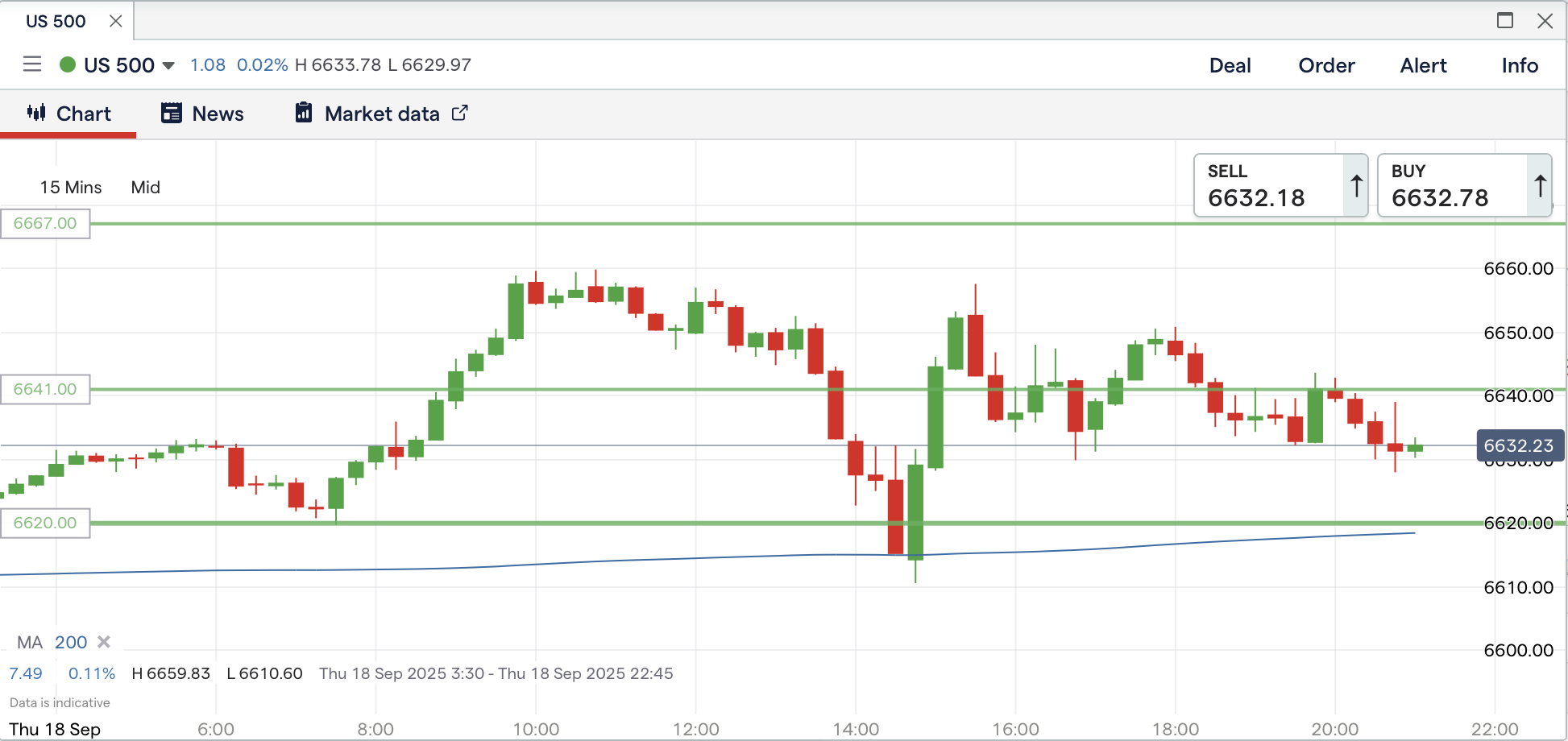Change the 15 Mins timeframe selector
The height and width of the screenshot is (741, 1568).
[71, 188]
